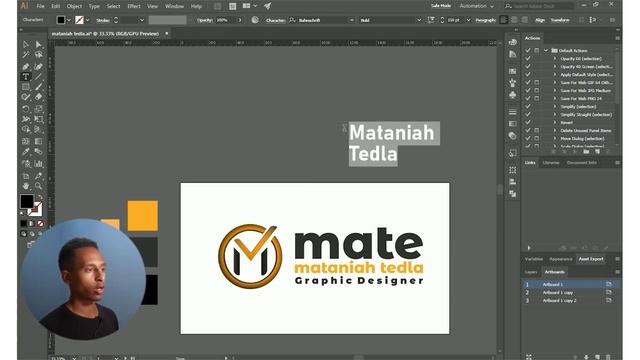640x360 pixels.
Task: Open the Type menu
Action: click(x=94, y=6)
